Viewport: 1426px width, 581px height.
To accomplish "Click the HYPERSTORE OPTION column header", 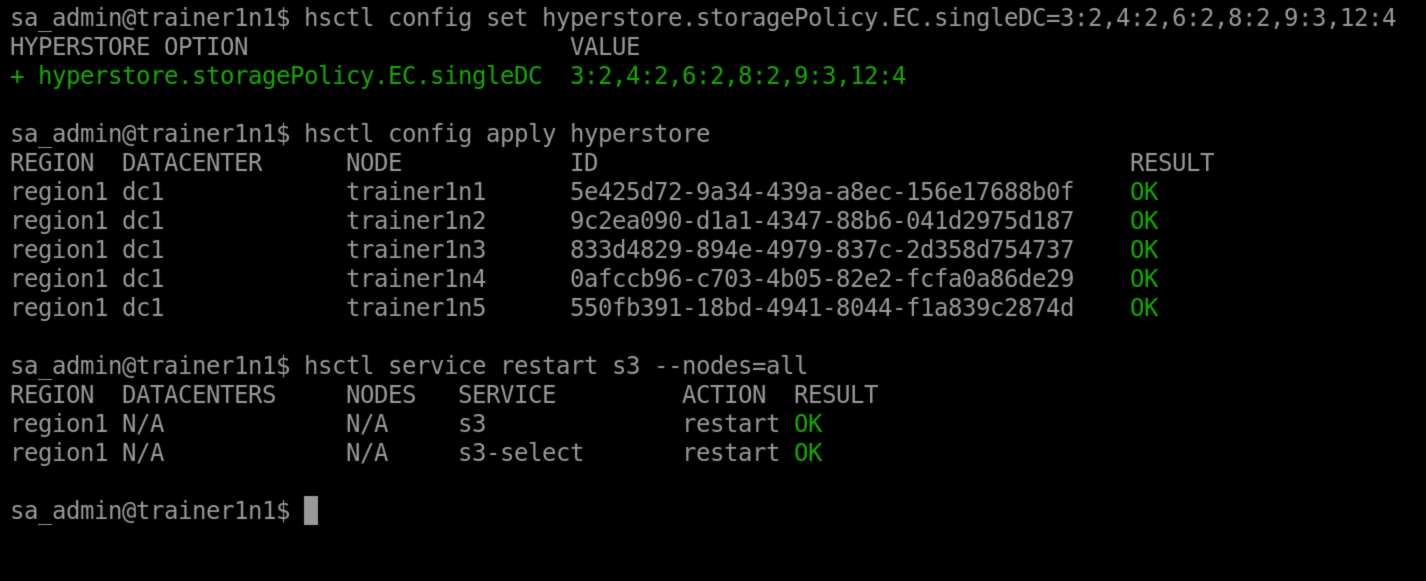I will point(129,47).
